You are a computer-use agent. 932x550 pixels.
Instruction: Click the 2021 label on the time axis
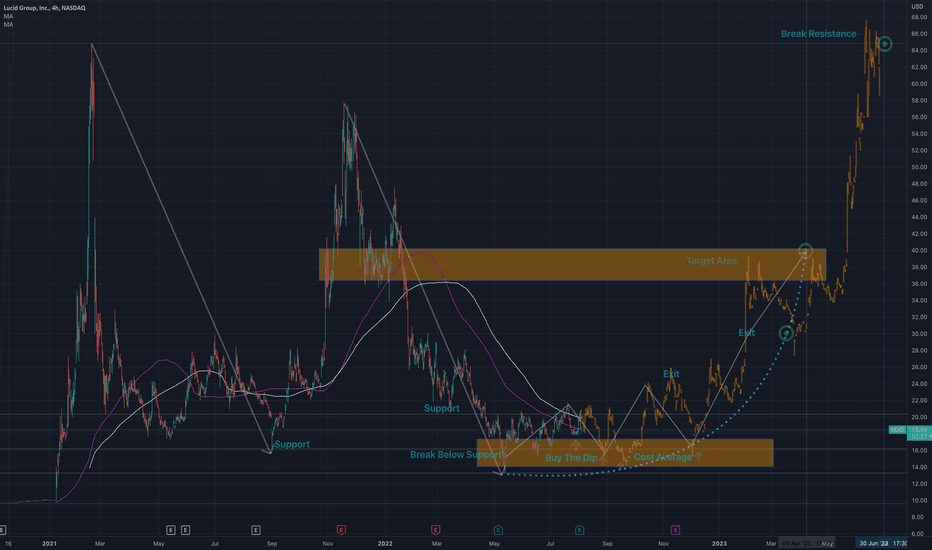click(49, 543)
